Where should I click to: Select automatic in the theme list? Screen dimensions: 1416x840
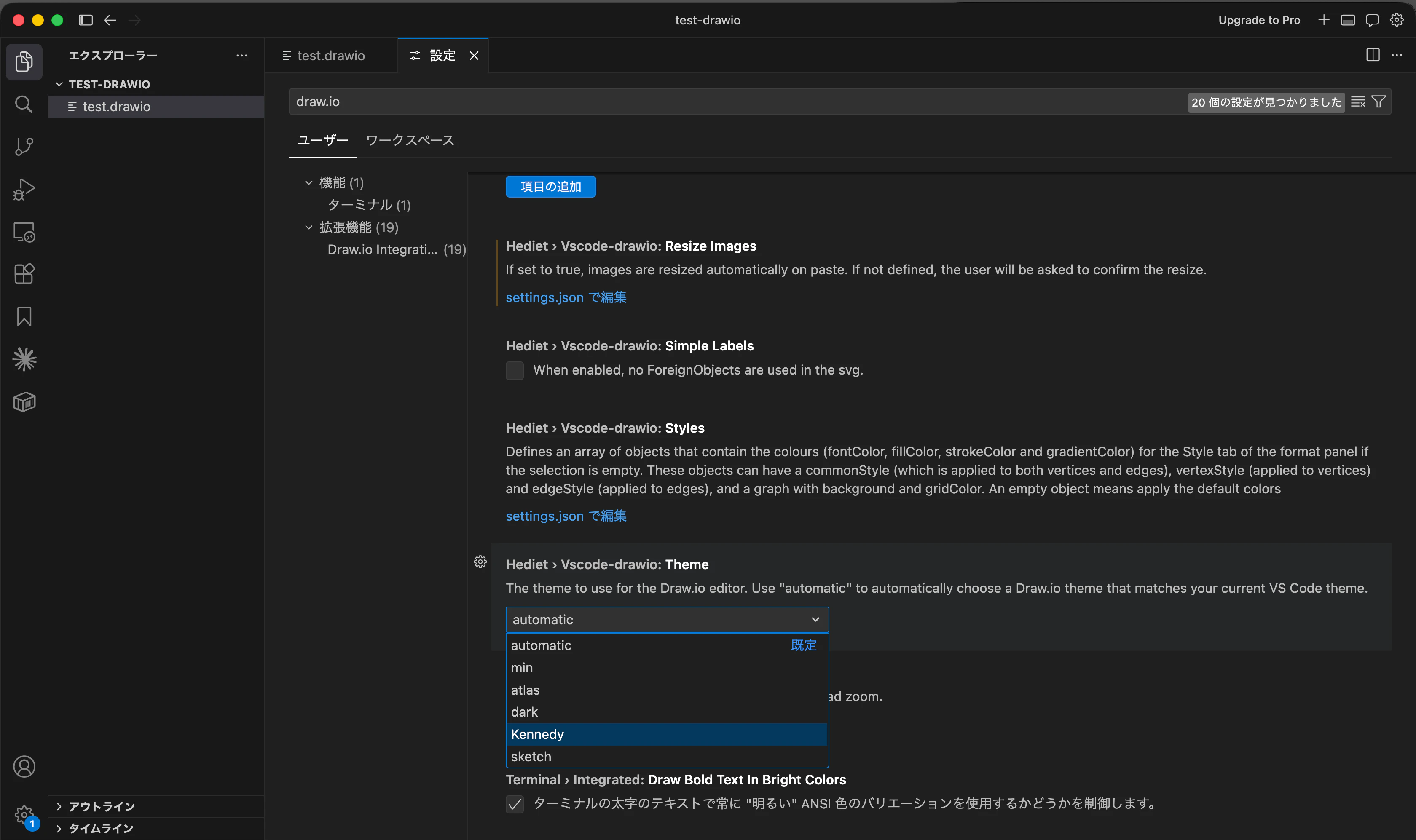[667, 645]
